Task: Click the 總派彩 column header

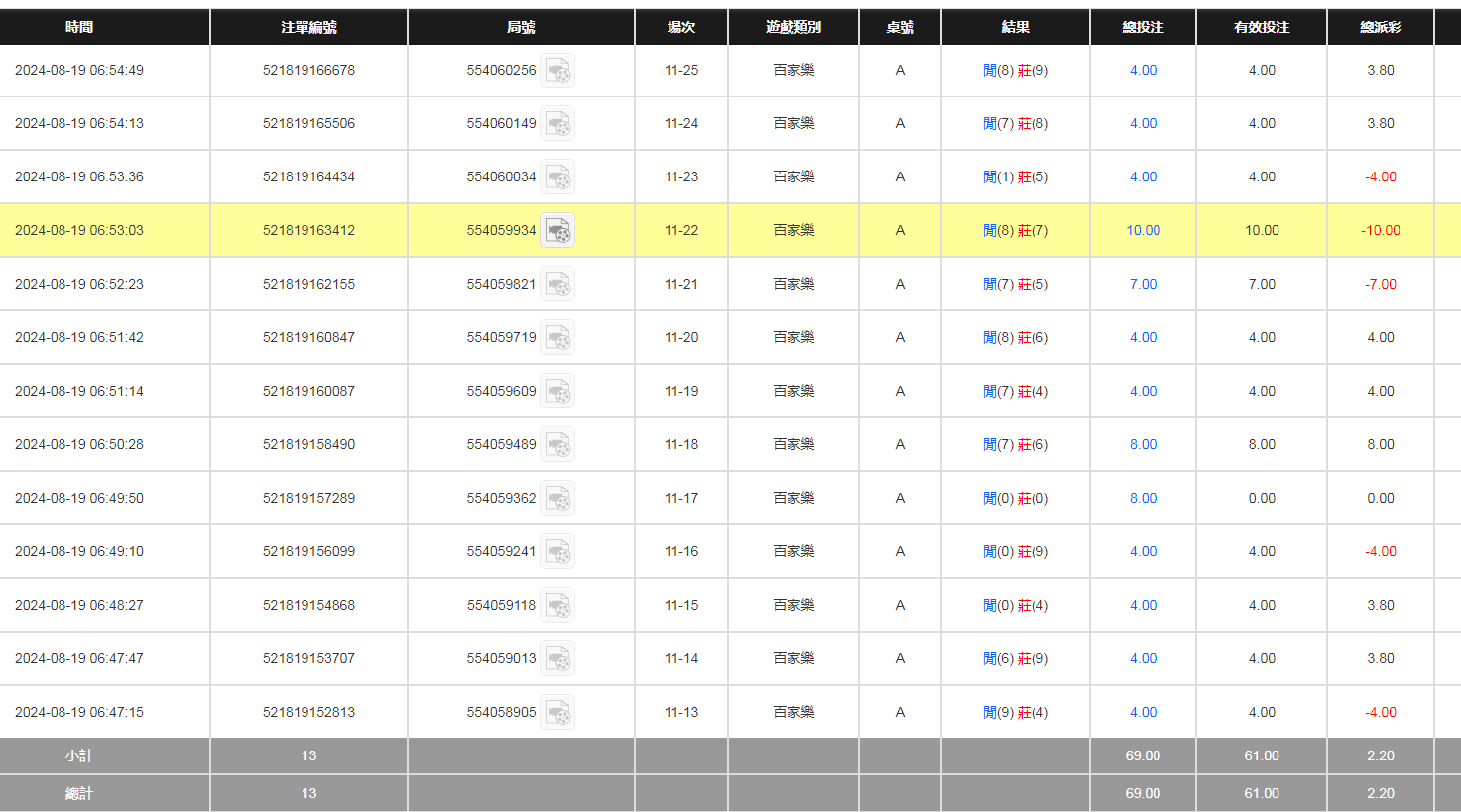Action: point(1380,27)
